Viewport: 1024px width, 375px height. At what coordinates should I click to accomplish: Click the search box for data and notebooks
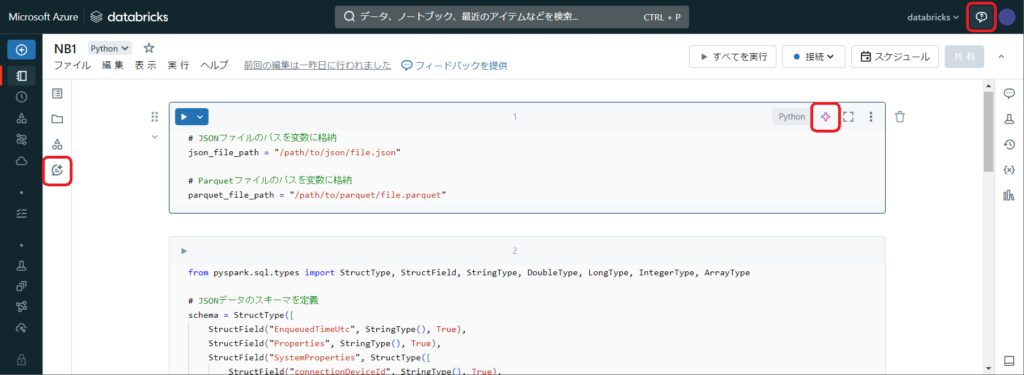click(x=511, y=17)
